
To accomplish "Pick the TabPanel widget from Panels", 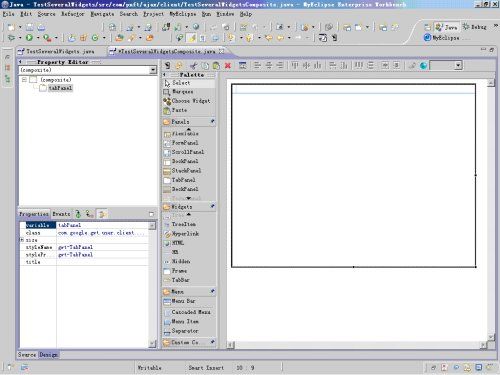I will [x=183, y=180].
